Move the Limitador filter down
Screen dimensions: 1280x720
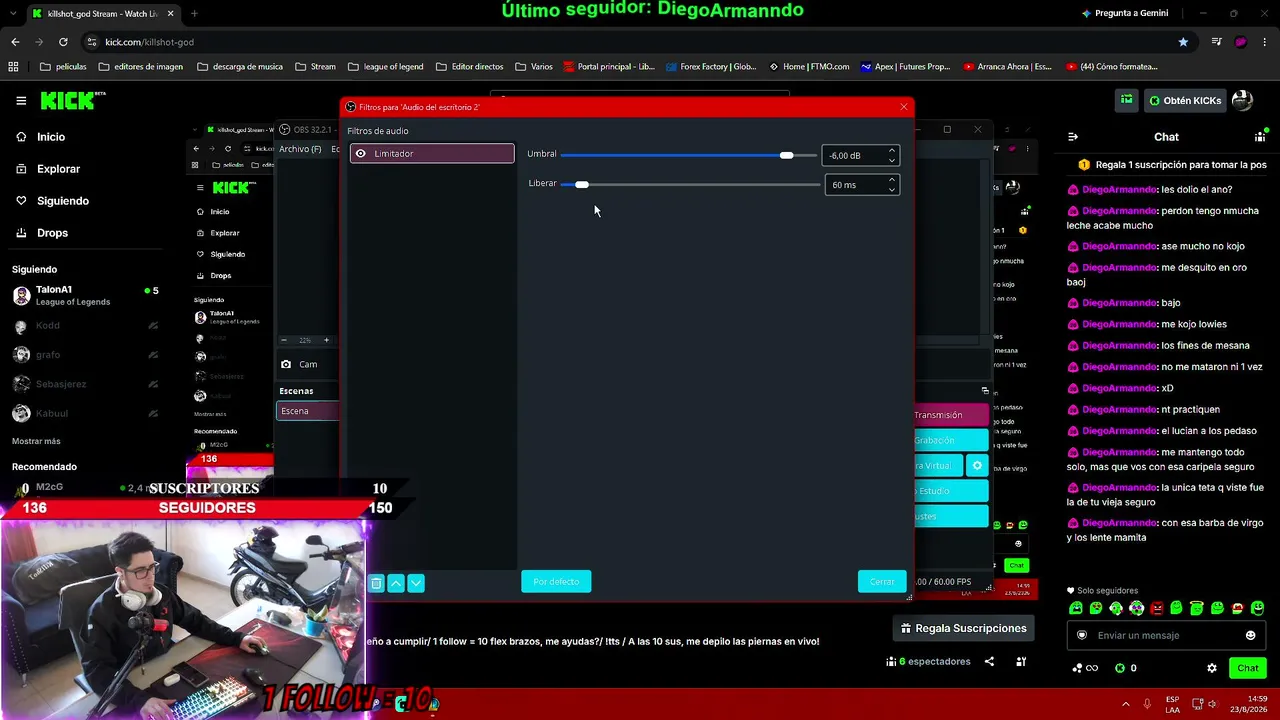click(x=416, y=583)
